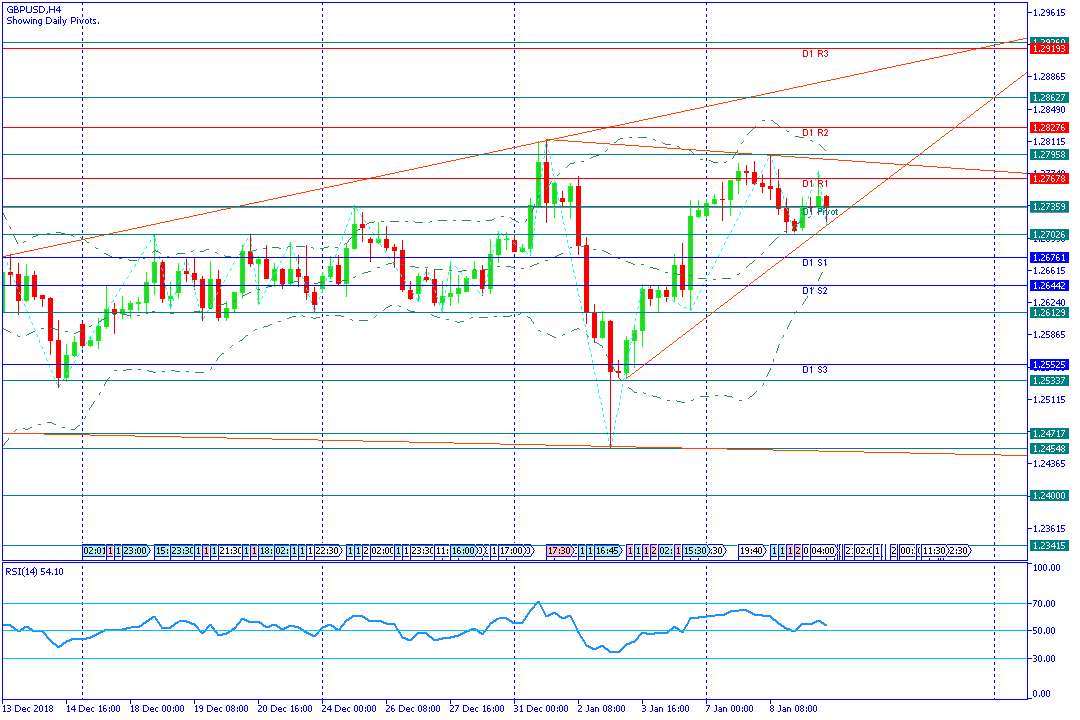This screenshot has width=1080, height=720.
Task: Click the red 1.27678 price tag
Action: pos(1049,179)
